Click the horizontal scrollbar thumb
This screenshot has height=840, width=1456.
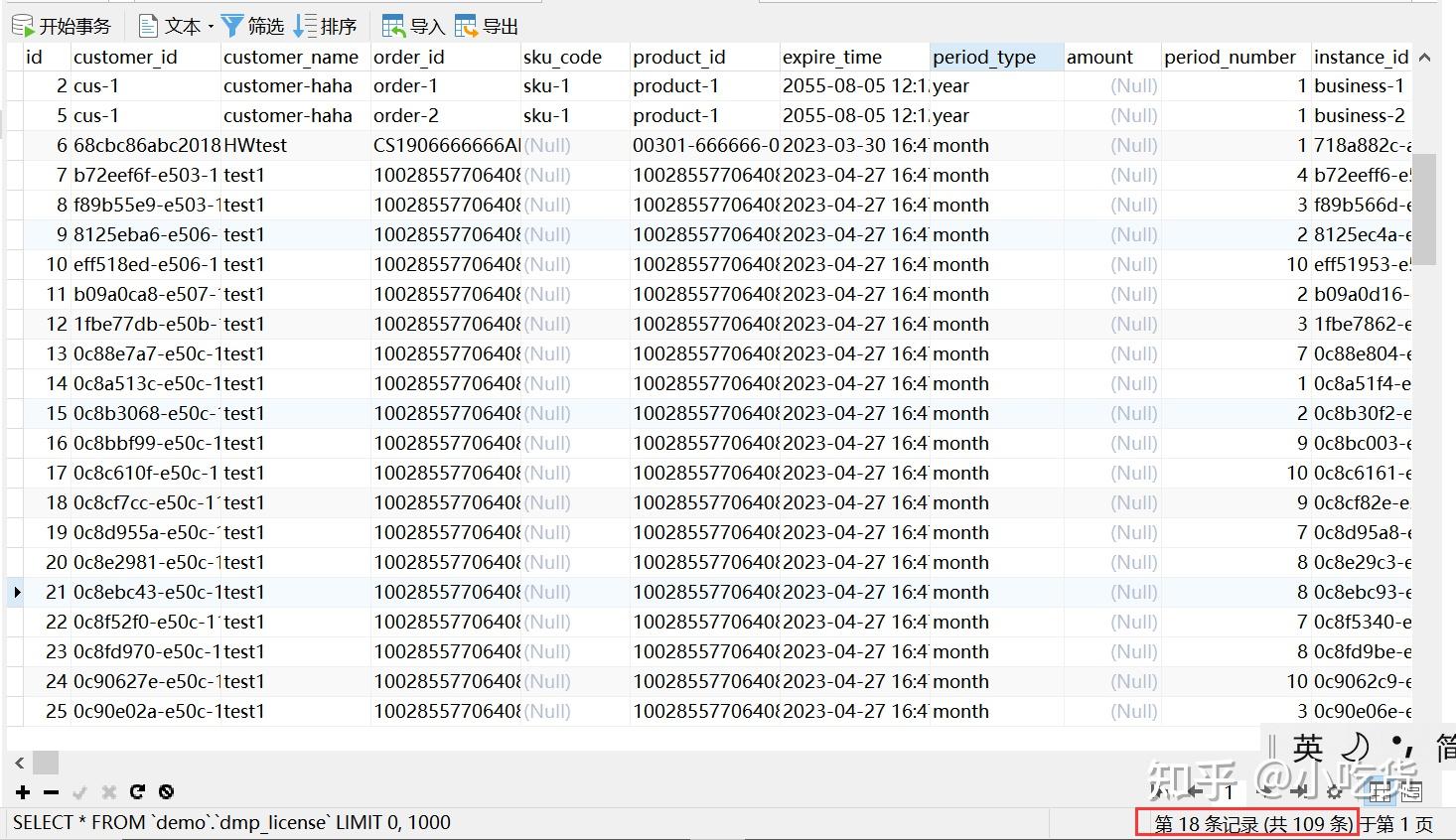[x=46, y=763]
